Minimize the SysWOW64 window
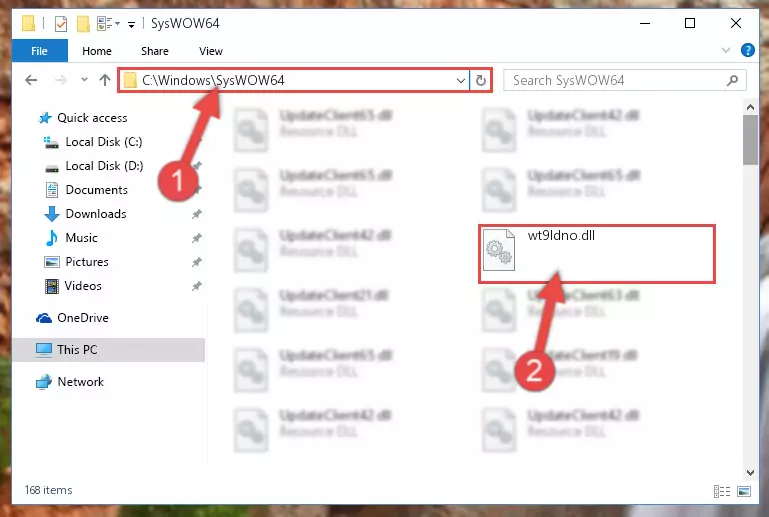Screen dimensions: 769x517 (x=645, y=23)
